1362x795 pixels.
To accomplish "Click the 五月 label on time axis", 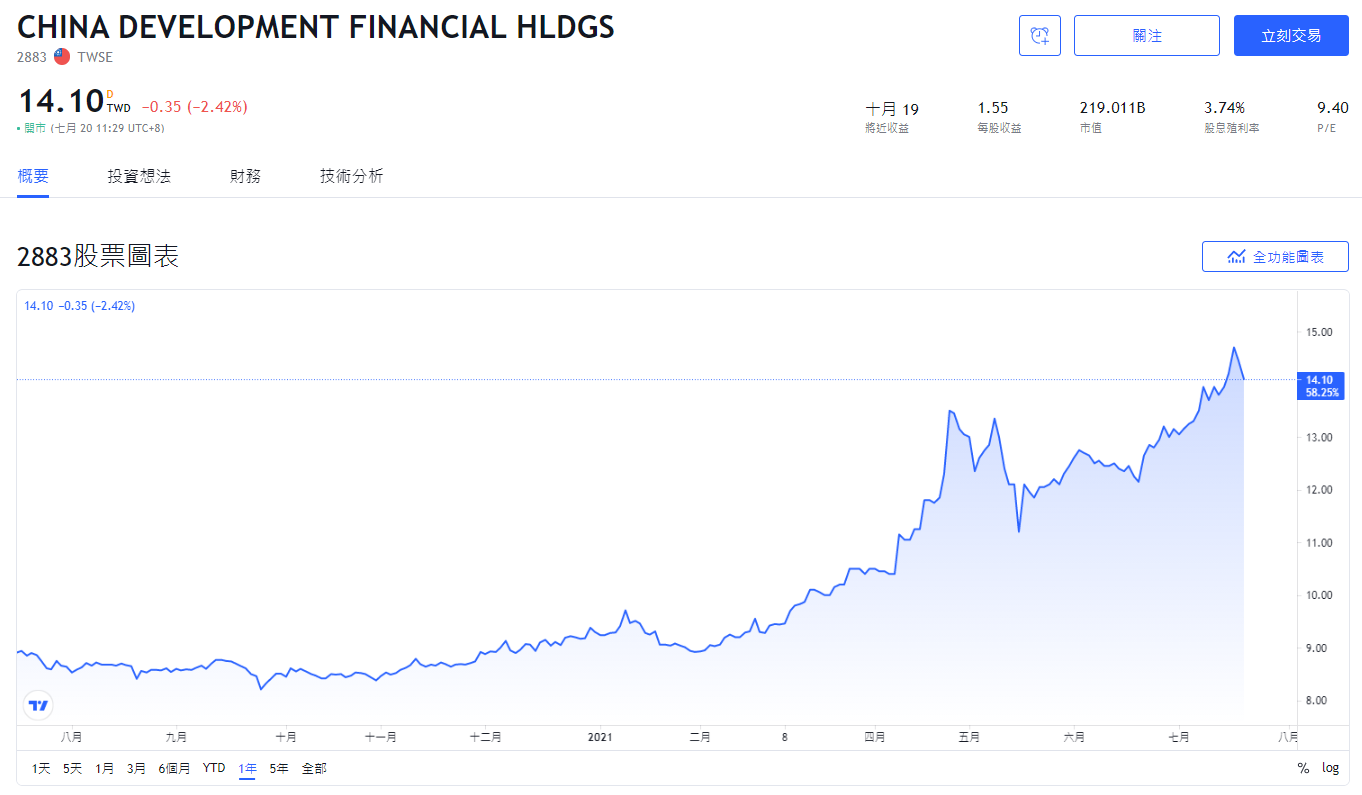I will [969, 737].
